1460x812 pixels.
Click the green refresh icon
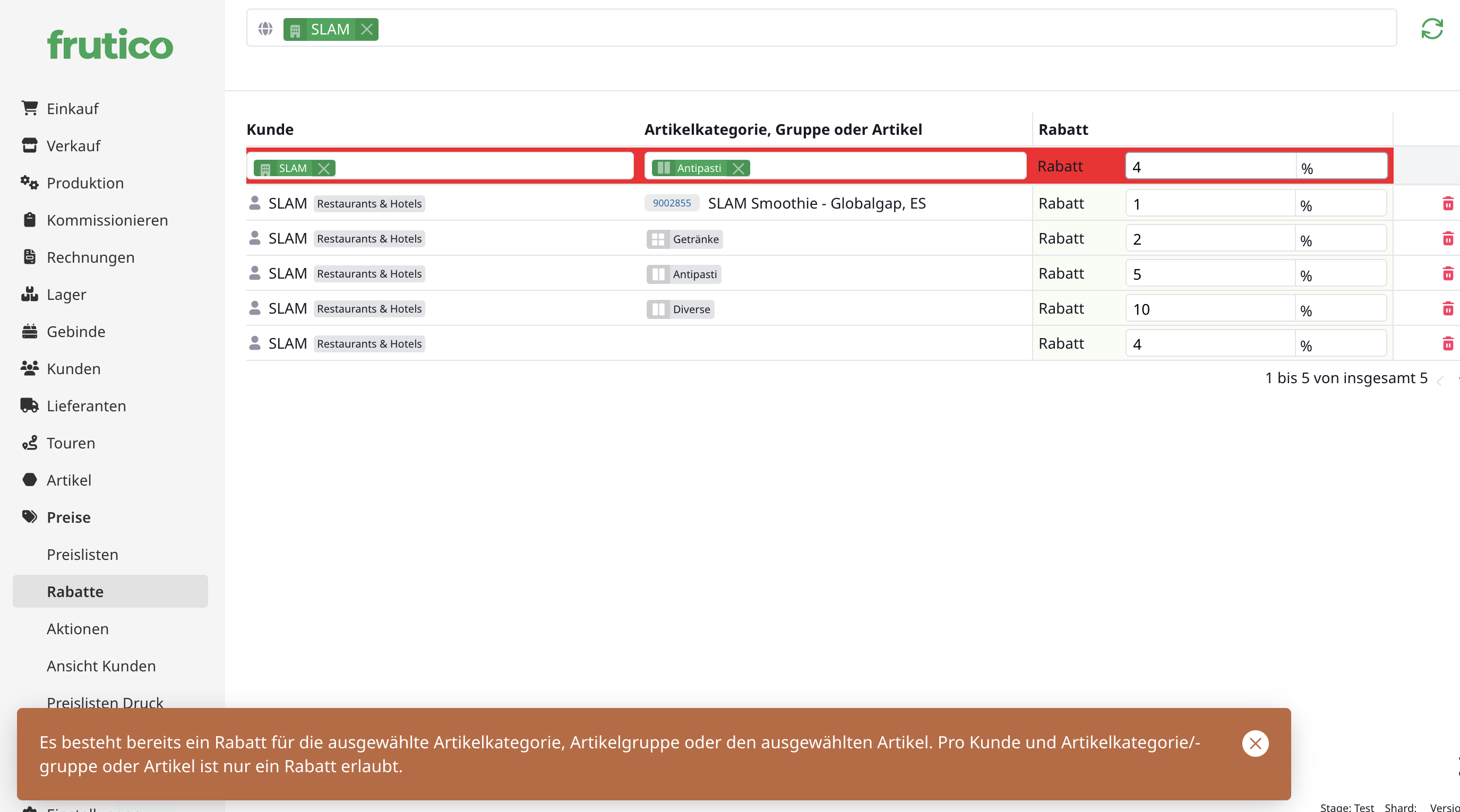[x=1432, y=29]
